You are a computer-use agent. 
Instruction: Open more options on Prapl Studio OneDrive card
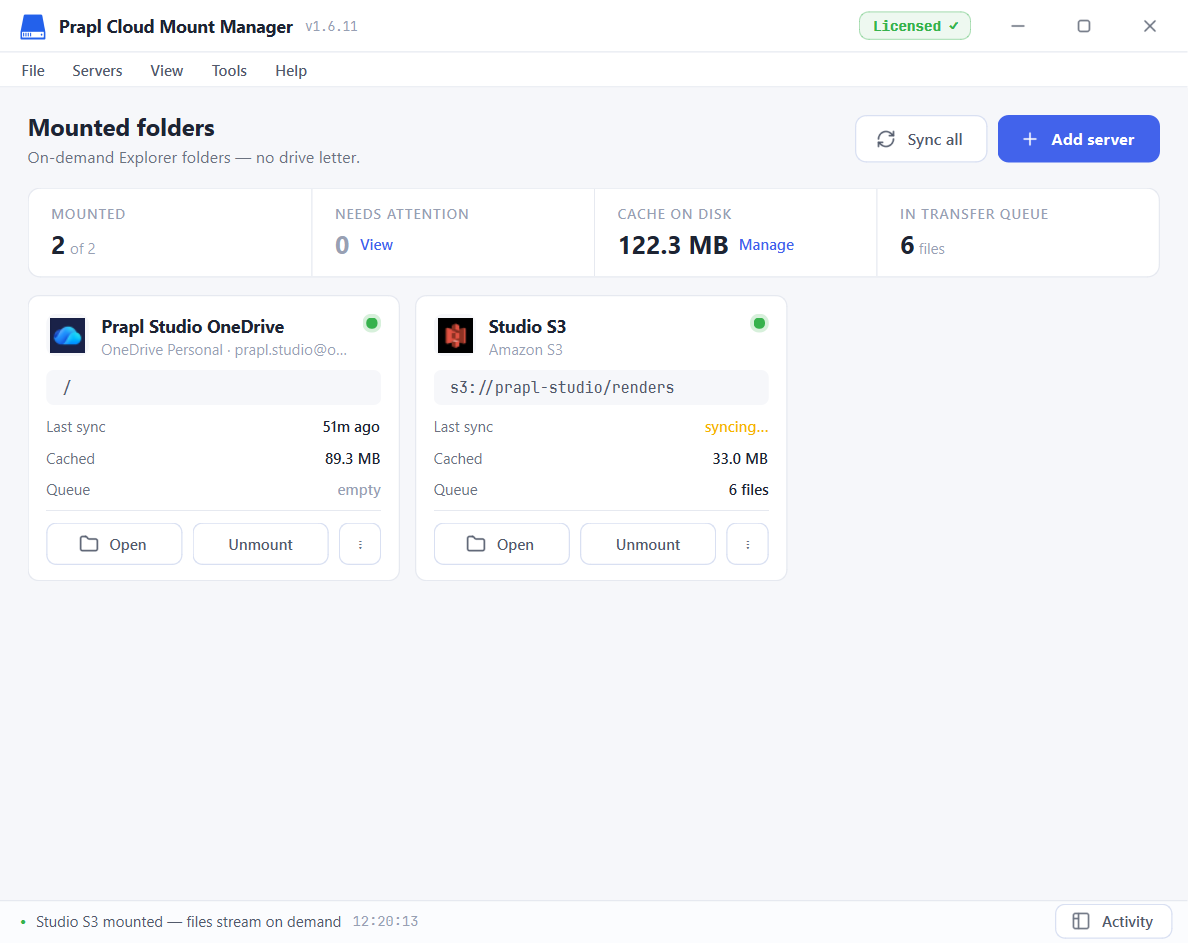coord(360,544)
